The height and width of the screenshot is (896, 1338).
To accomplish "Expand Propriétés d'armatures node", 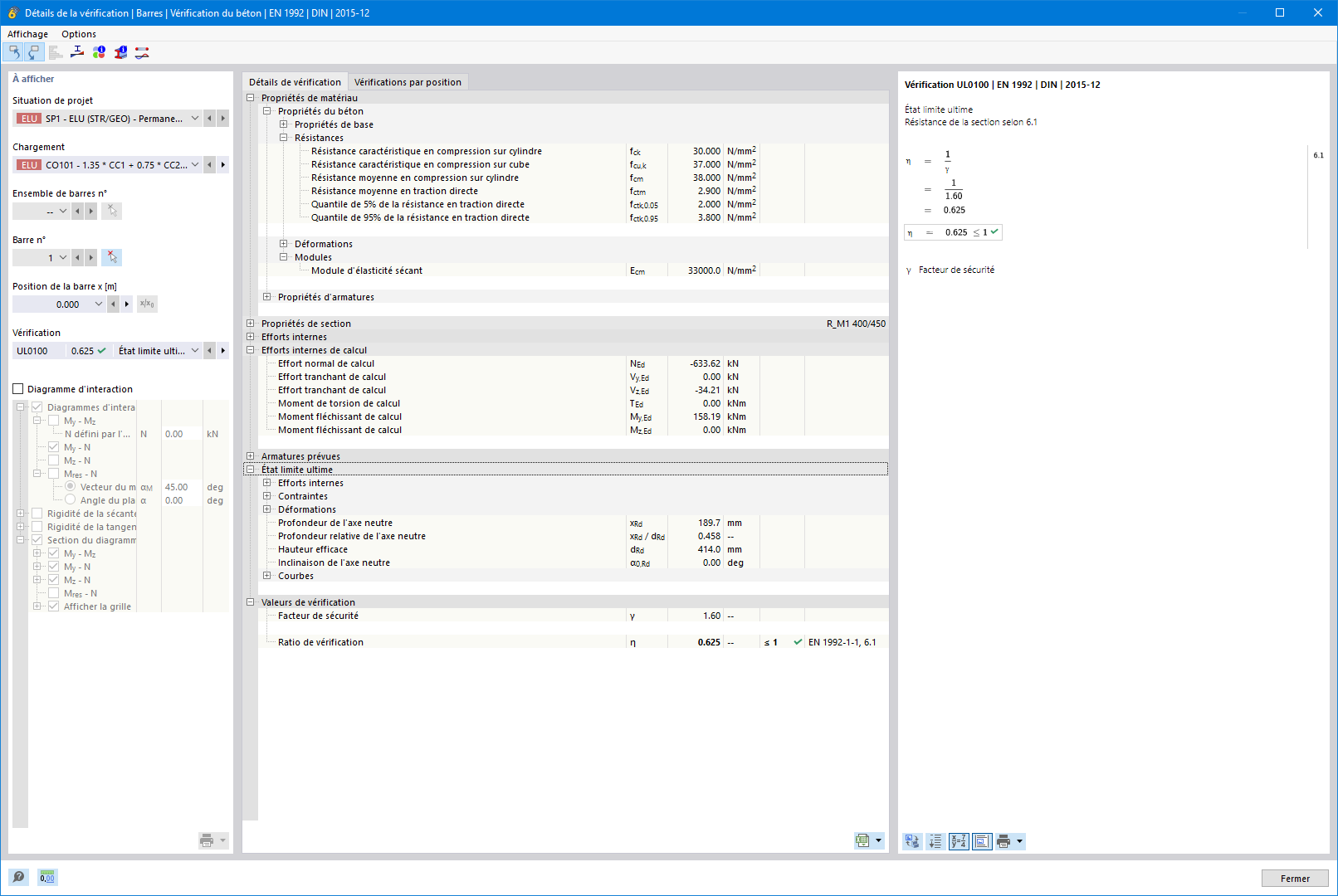I will (x=266, y=297).
